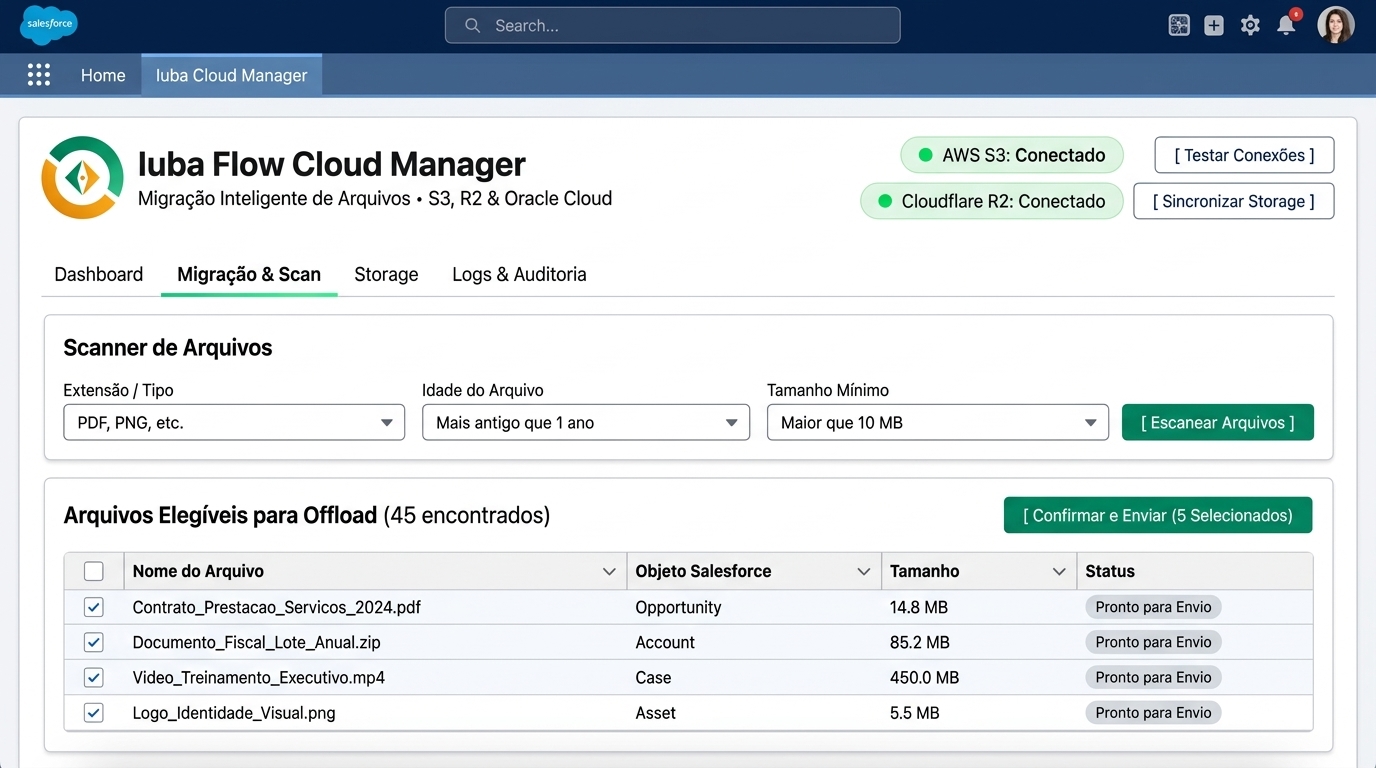Screen dimensions: 1376x768
Task: Uncheck Contrato_Prestacao_Servicos_2024.pdf row checkbox
Action: tap(94, 607)
